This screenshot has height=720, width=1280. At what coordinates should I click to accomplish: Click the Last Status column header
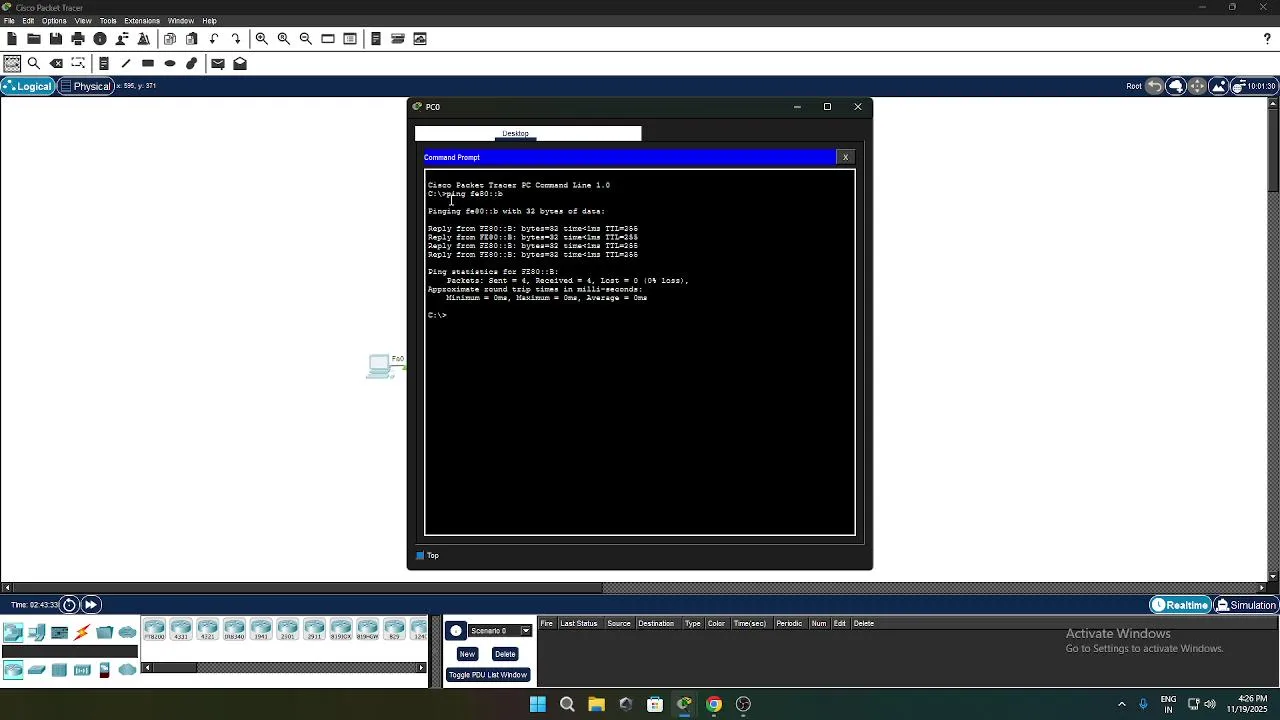pos(579,624)
